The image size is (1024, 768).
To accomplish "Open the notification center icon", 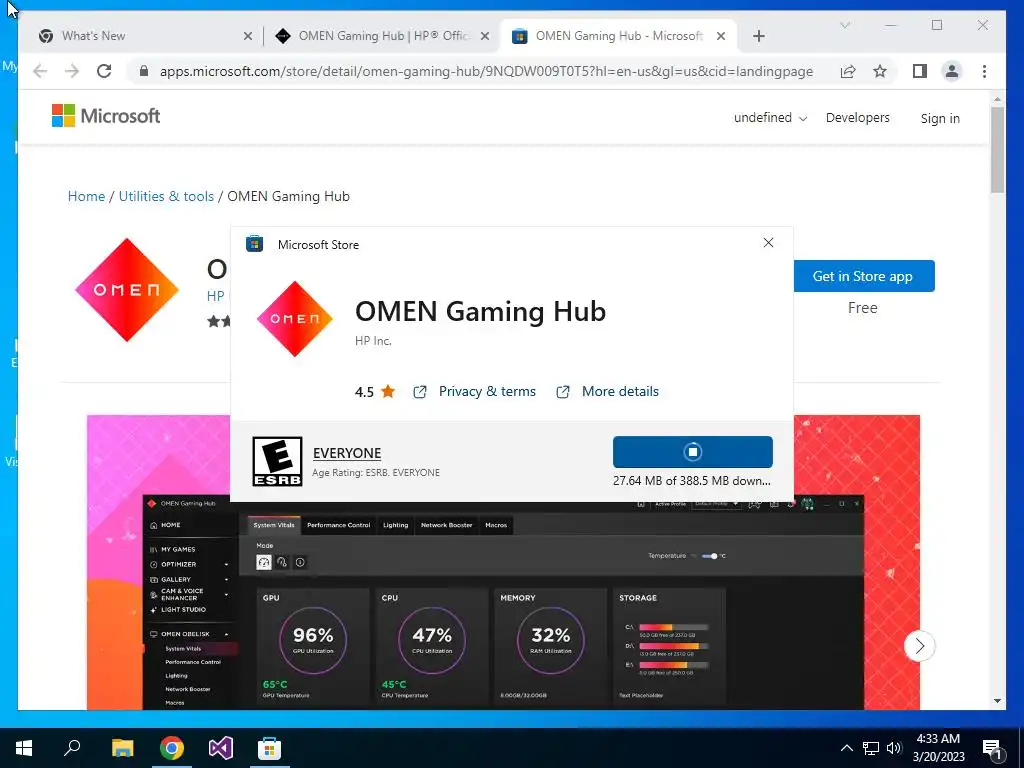I will [x=992, y=748].
